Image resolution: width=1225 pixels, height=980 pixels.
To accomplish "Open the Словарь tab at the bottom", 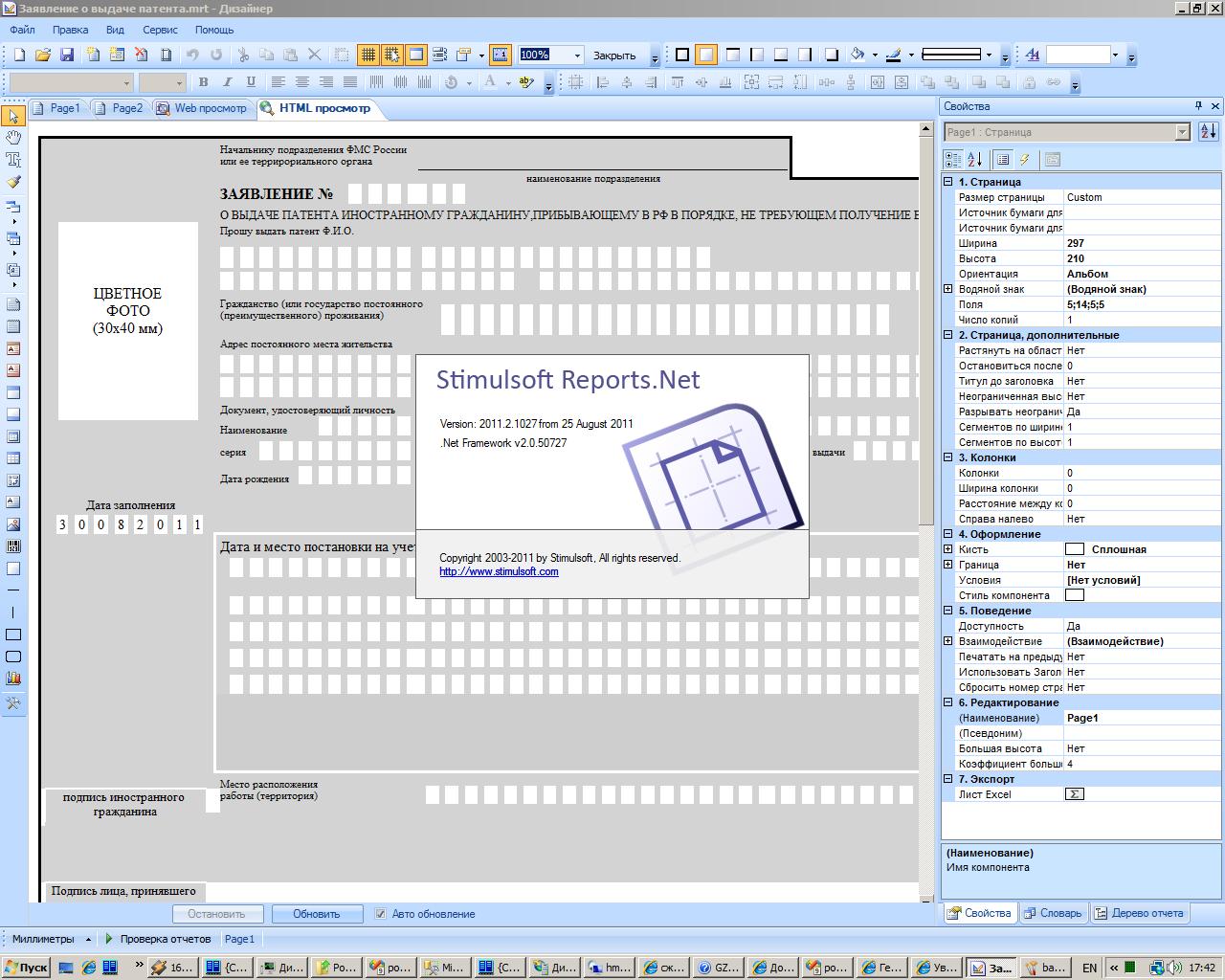I will click(x=1052, y=913).
